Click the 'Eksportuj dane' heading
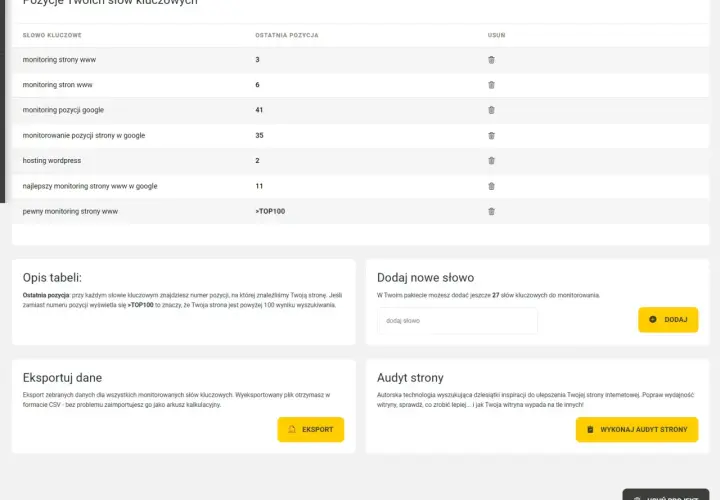 (62, 378)
